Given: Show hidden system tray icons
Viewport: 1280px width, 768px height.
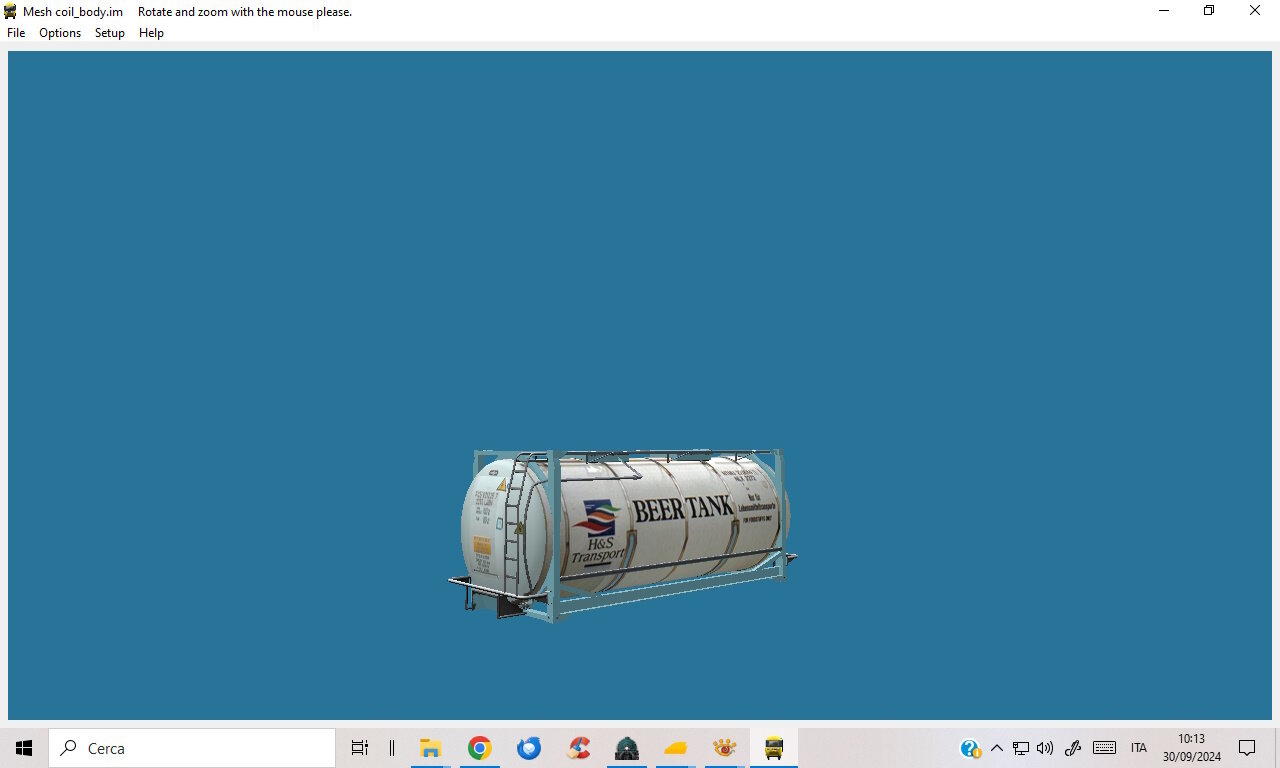Looking at the screenshot, I should coord(996,748).
